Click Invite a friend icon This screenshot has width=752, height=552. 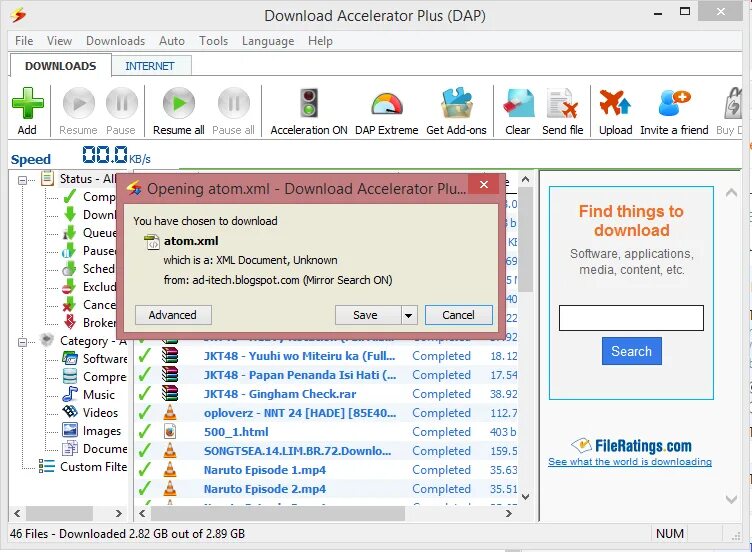click(674, 103)
